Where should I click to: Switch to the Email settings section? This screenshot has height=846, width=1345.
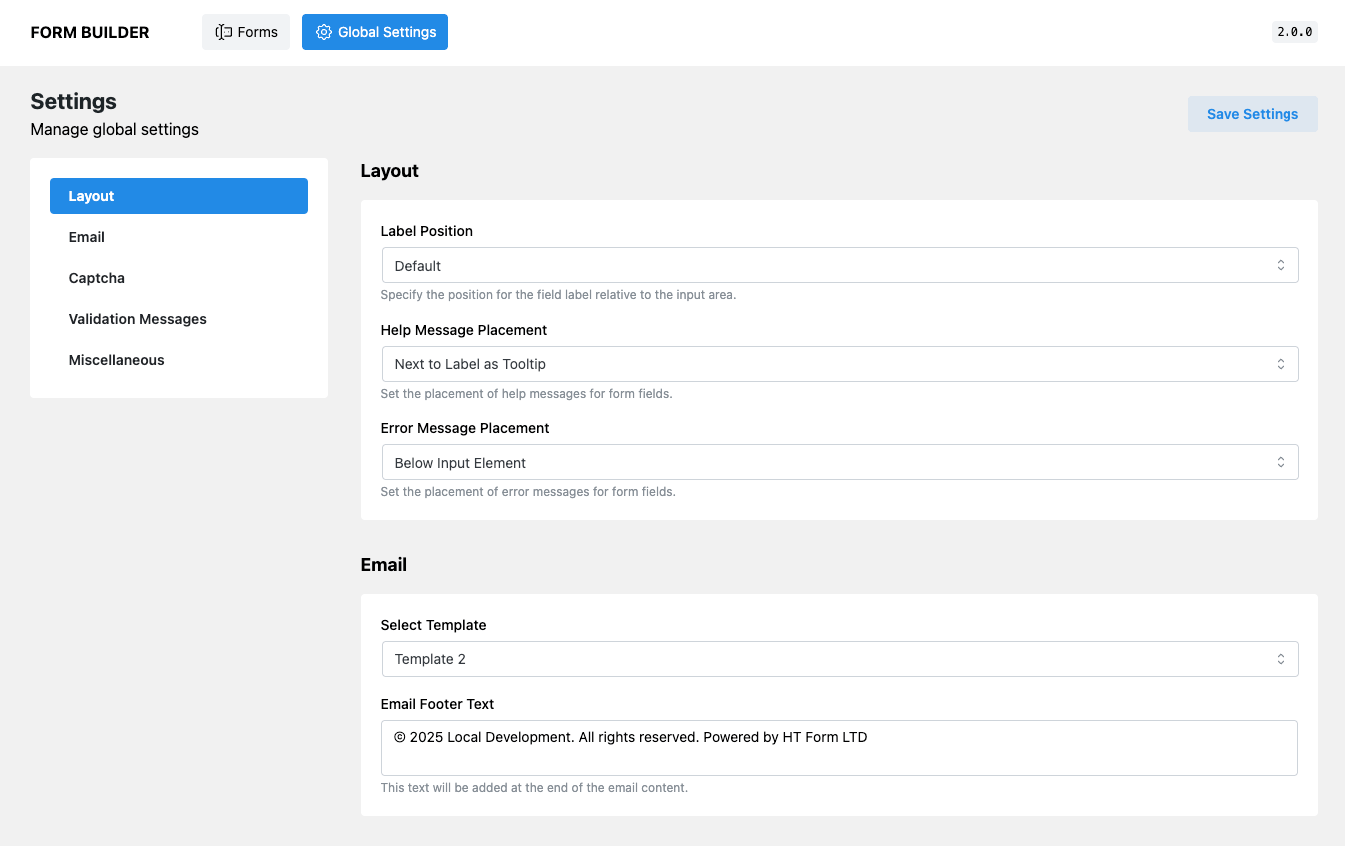coord(87,237)
